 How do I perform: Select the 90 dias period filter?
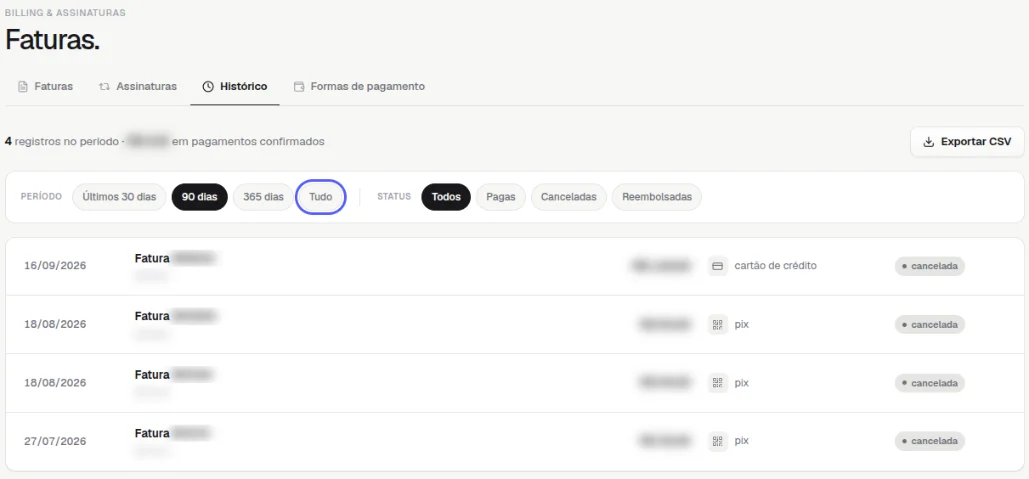200,197
